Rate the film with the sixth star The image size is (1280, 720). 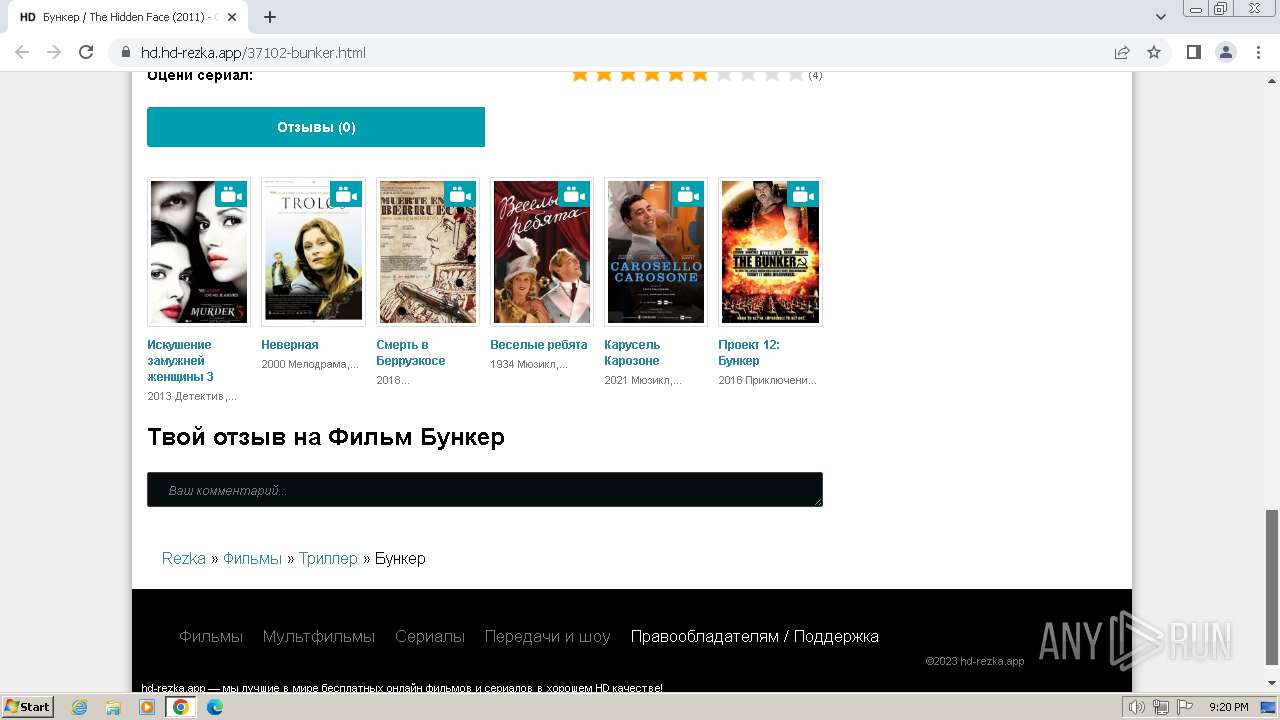coord(700,75)
